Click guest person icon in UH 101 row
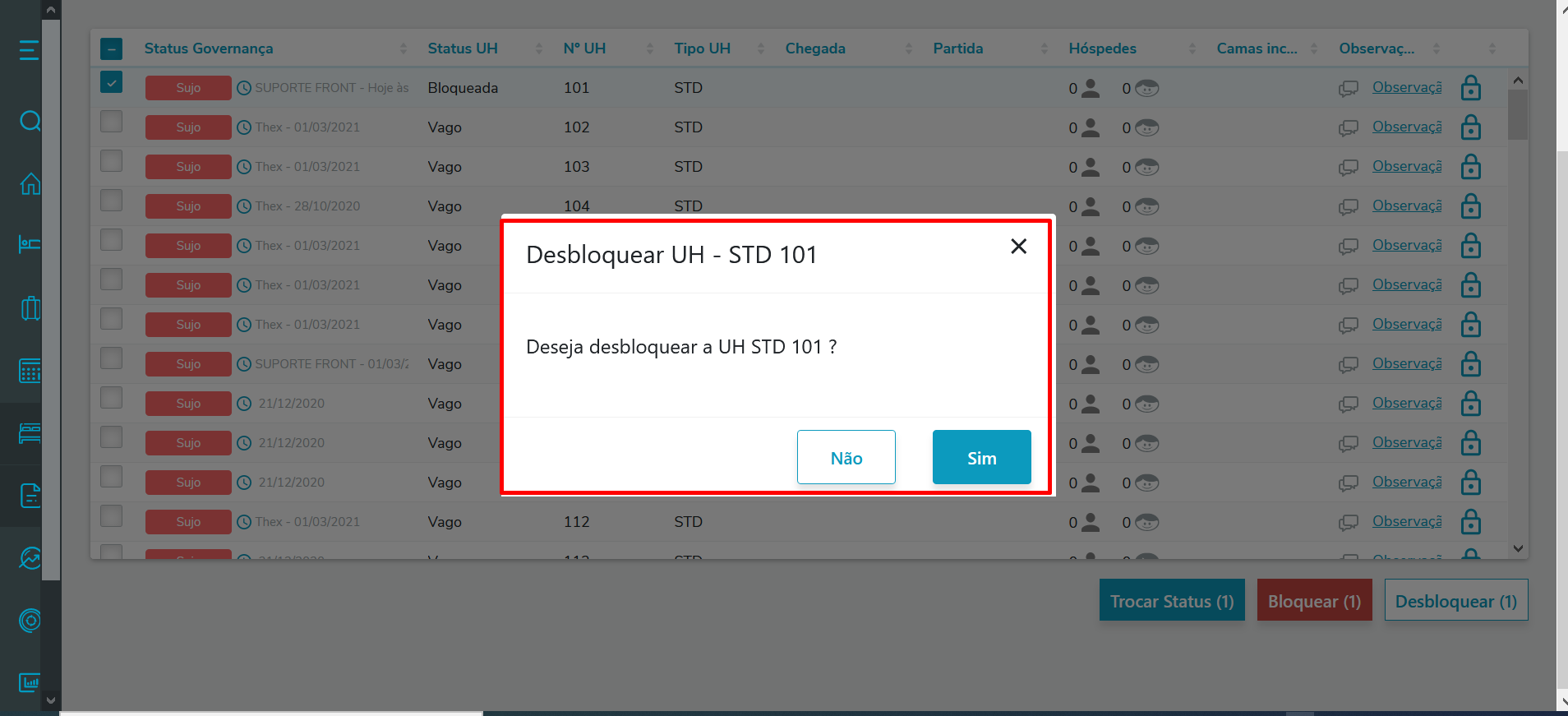This screenshot has width=1568, height=716. pyautogui.click(x=1091, y=88)
